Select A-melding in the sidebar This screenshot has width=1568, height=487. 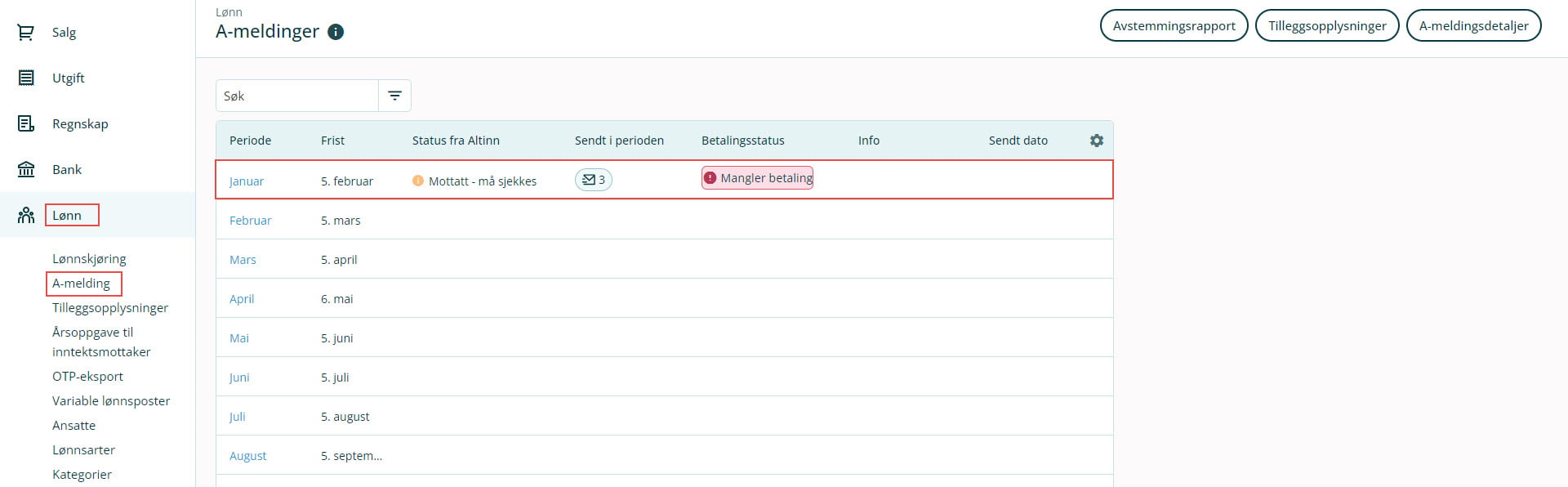pos(81,284)
